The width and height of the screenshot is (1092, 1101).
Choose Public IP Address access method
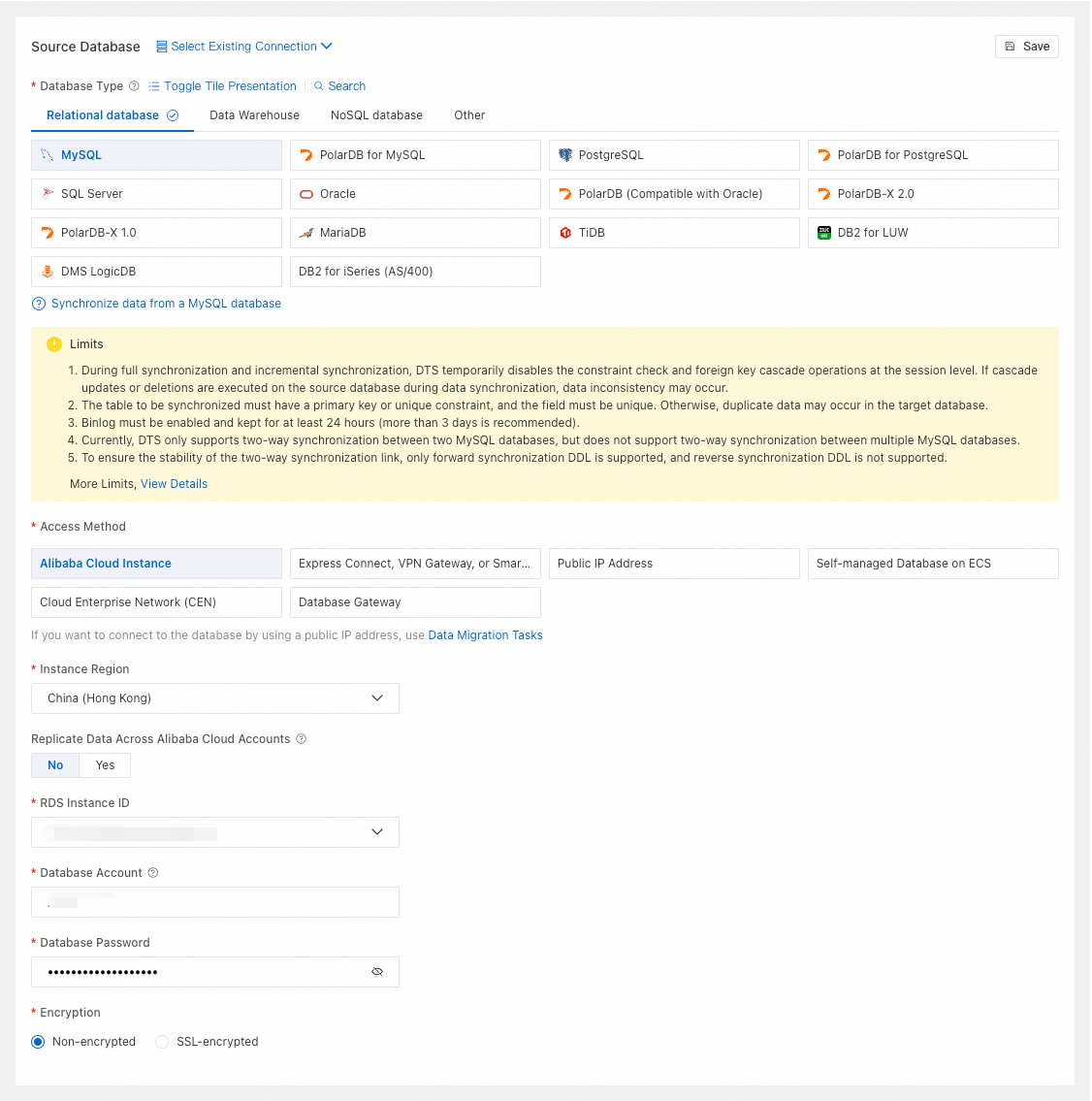pyautogui.click(x=674, y=564)
